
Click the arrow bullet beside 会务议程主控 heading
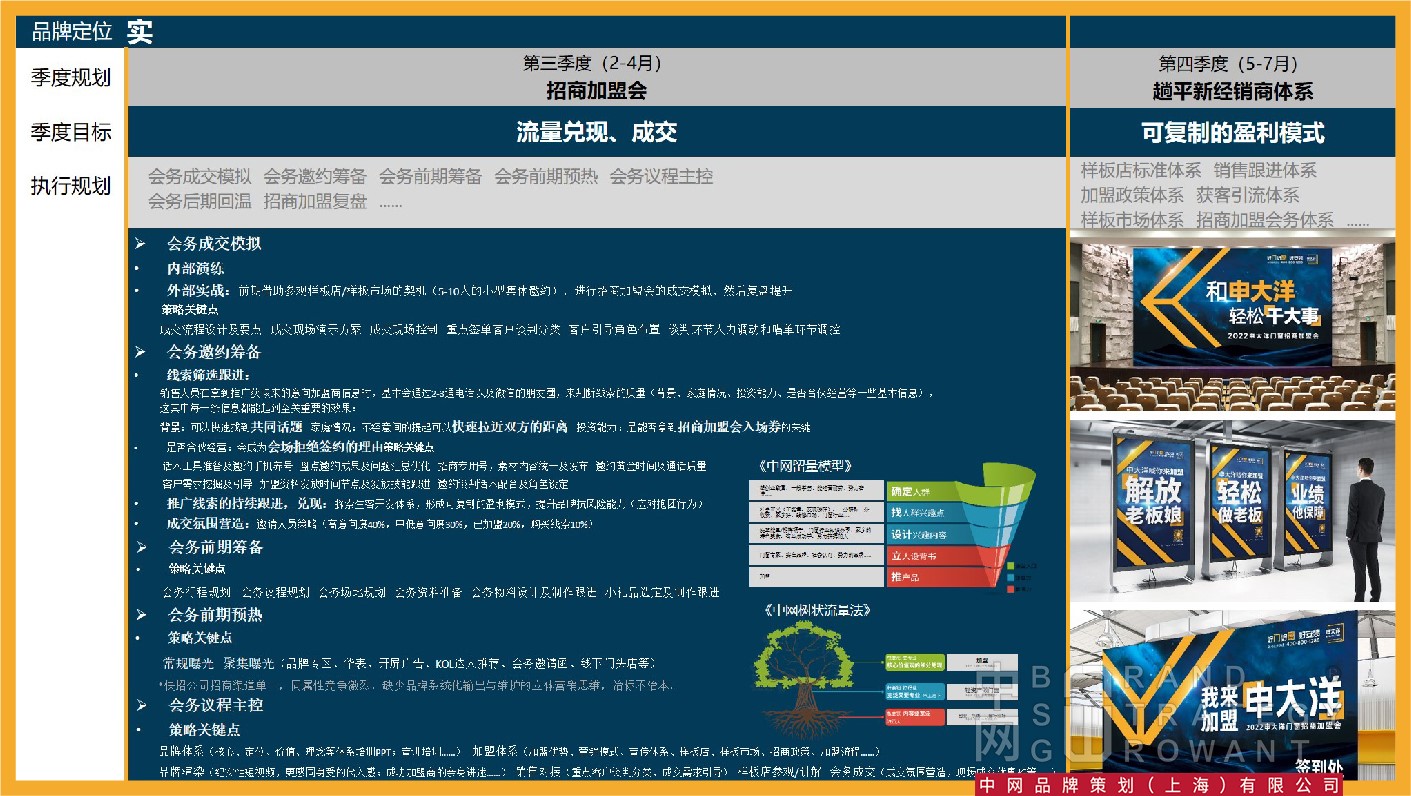141,705
